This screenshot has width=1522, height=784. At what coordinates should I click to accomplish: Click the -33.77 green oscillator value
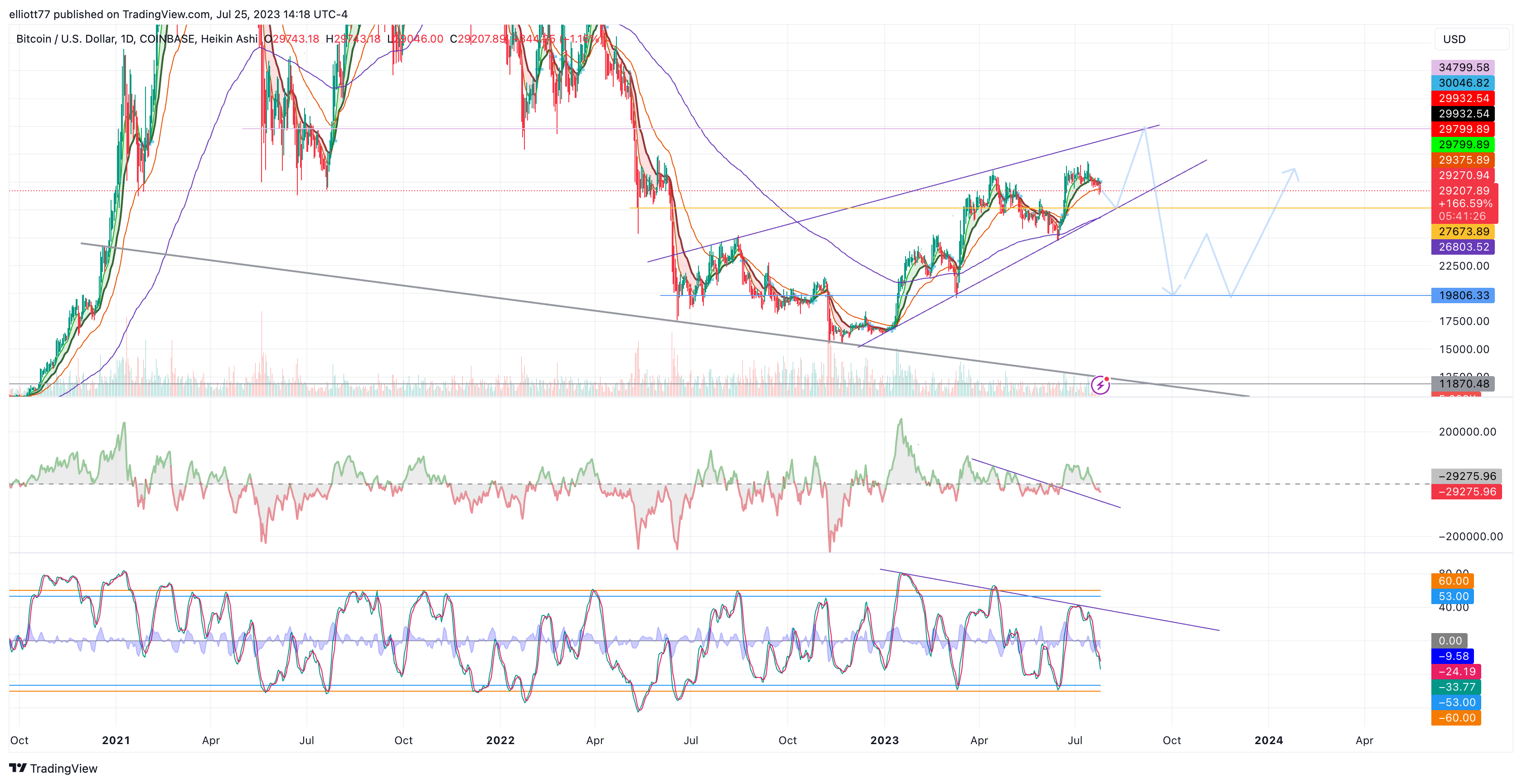click(1456, 687)
